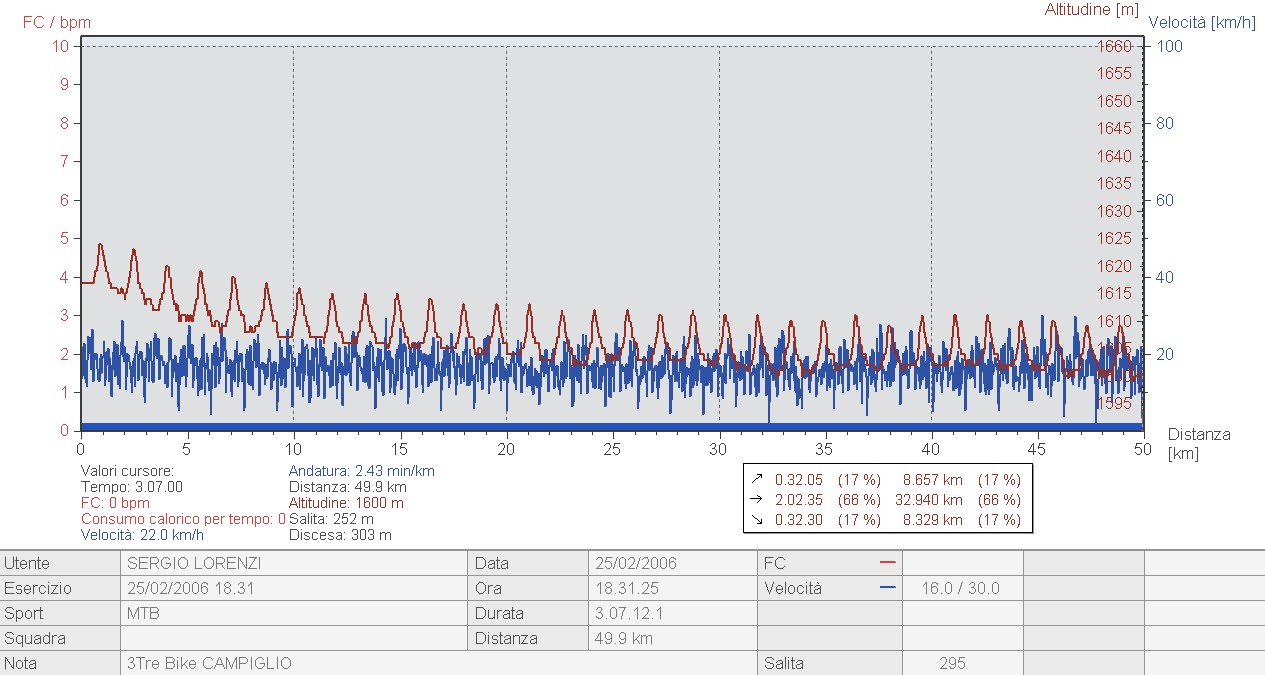The width and height of the screenshot is (1265, 675).
Task: Select the Data value 25/02/2006
Action: [675, 563]
